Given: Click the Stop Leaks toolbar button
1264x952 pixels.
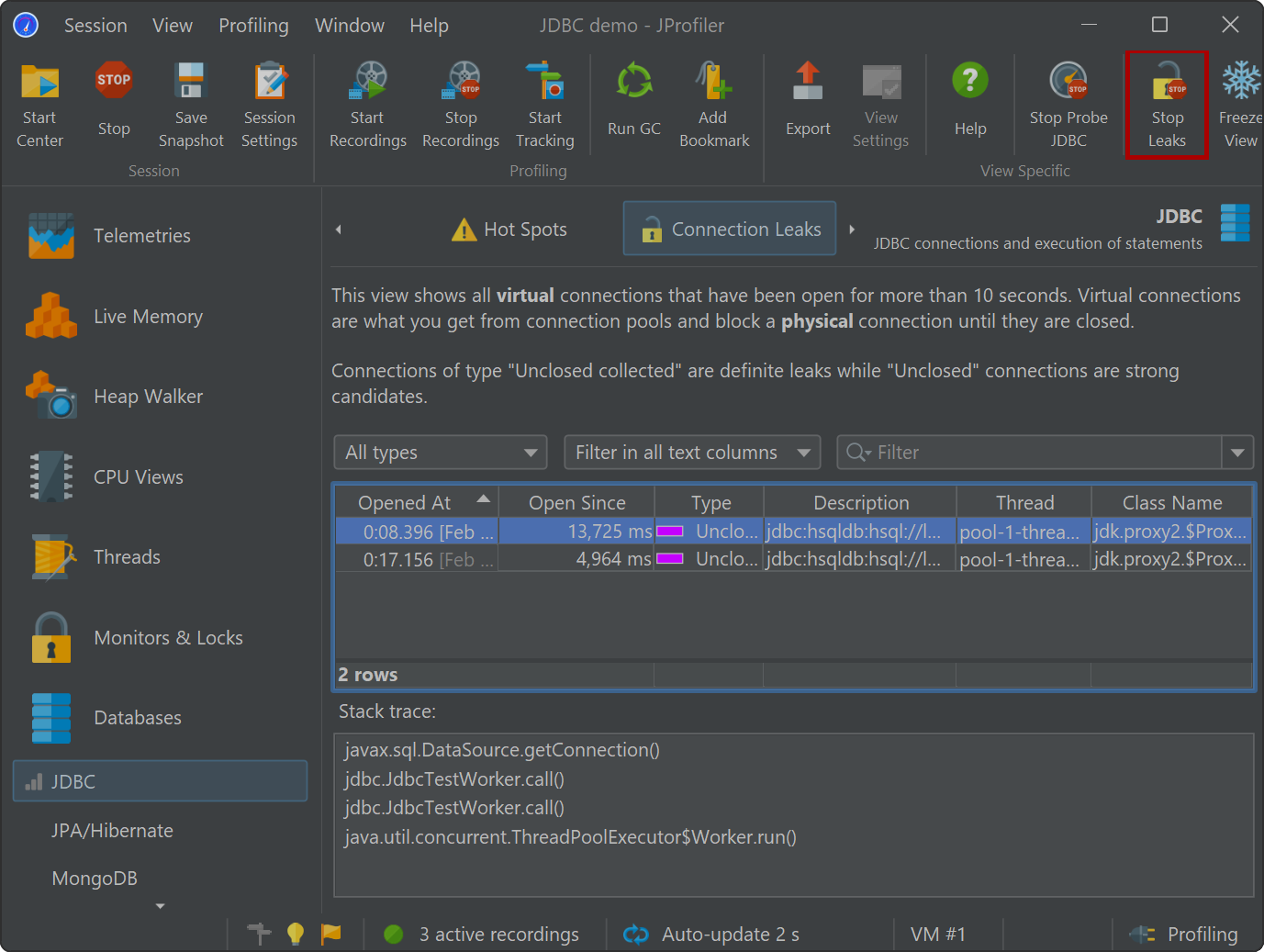Looking at the screenshot, I should tap(1167, 105).
